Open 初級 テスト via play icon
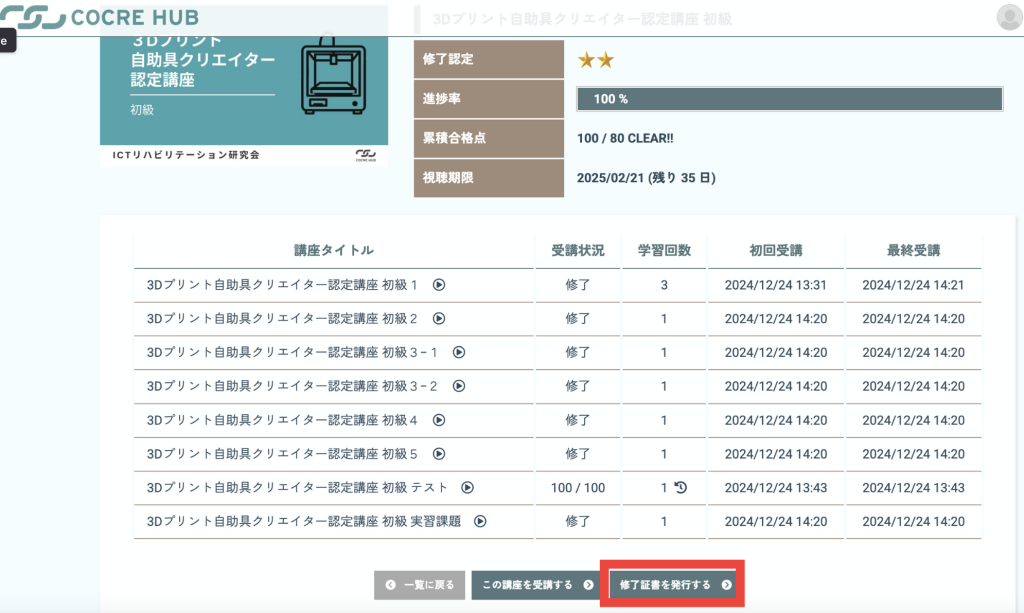 (467, 488)
